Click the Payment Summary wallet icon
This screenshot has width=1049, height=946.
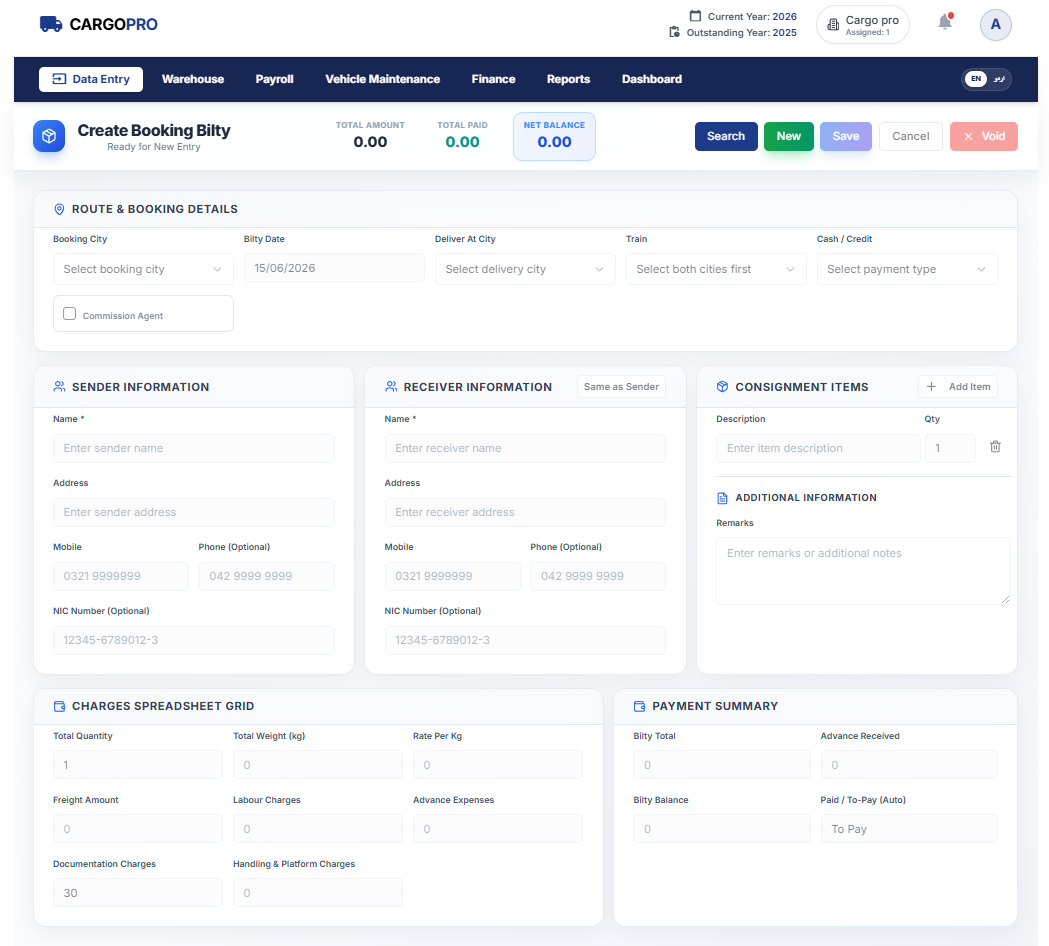click(x=639, y=706)
